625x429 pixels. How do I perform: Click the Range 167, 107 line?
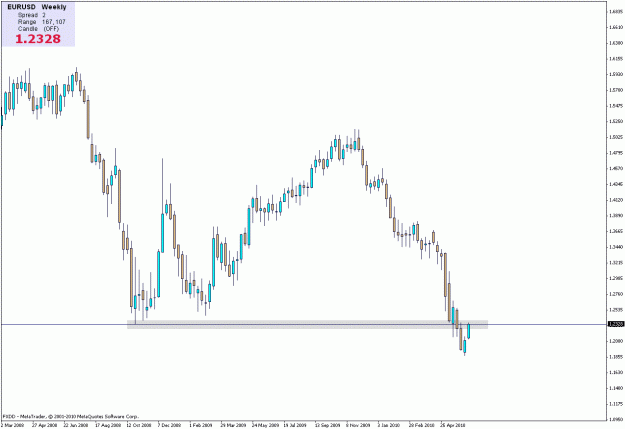tap(41, 22)
